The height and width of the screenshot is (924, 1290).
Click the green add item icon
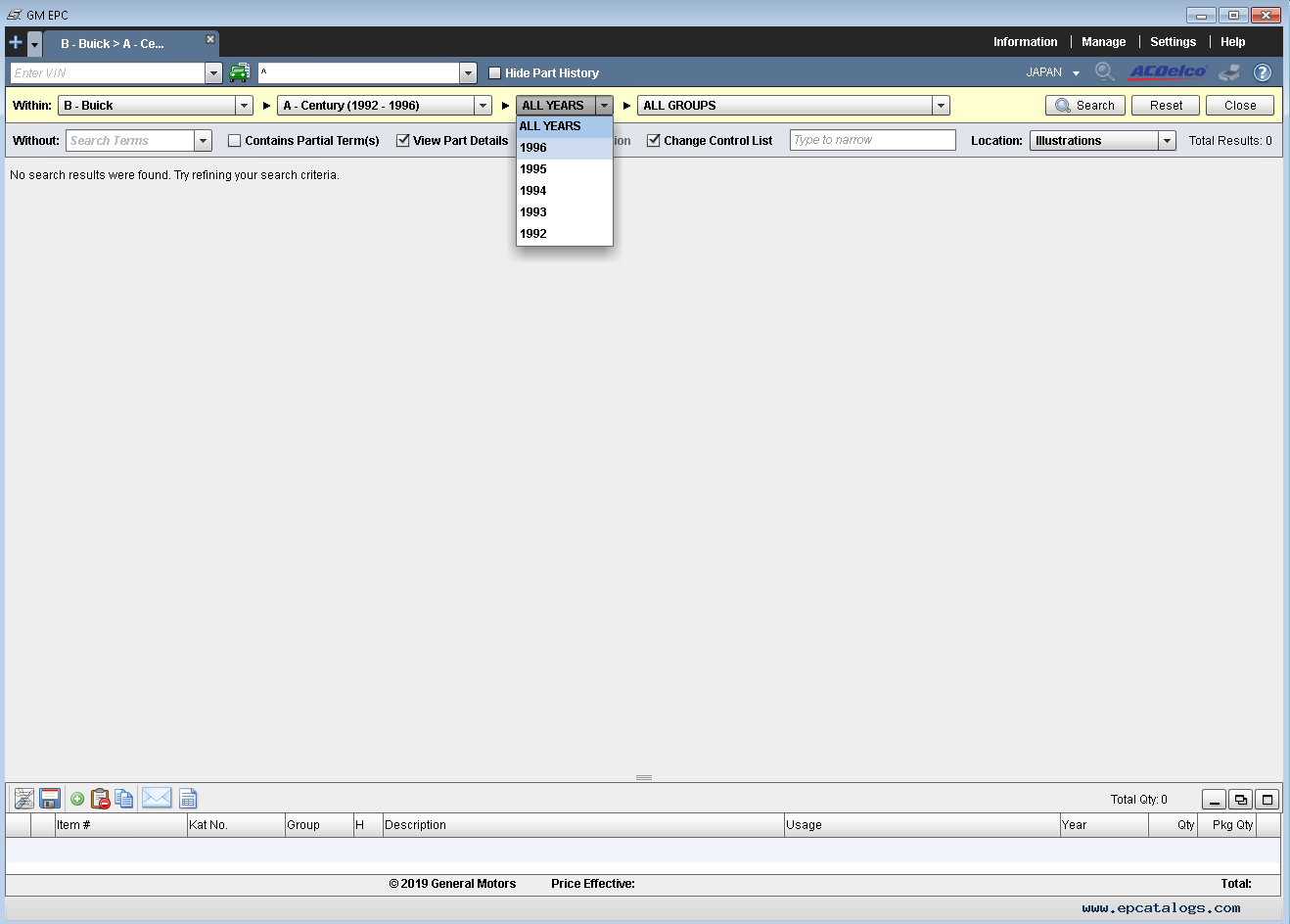coord(77,799)
